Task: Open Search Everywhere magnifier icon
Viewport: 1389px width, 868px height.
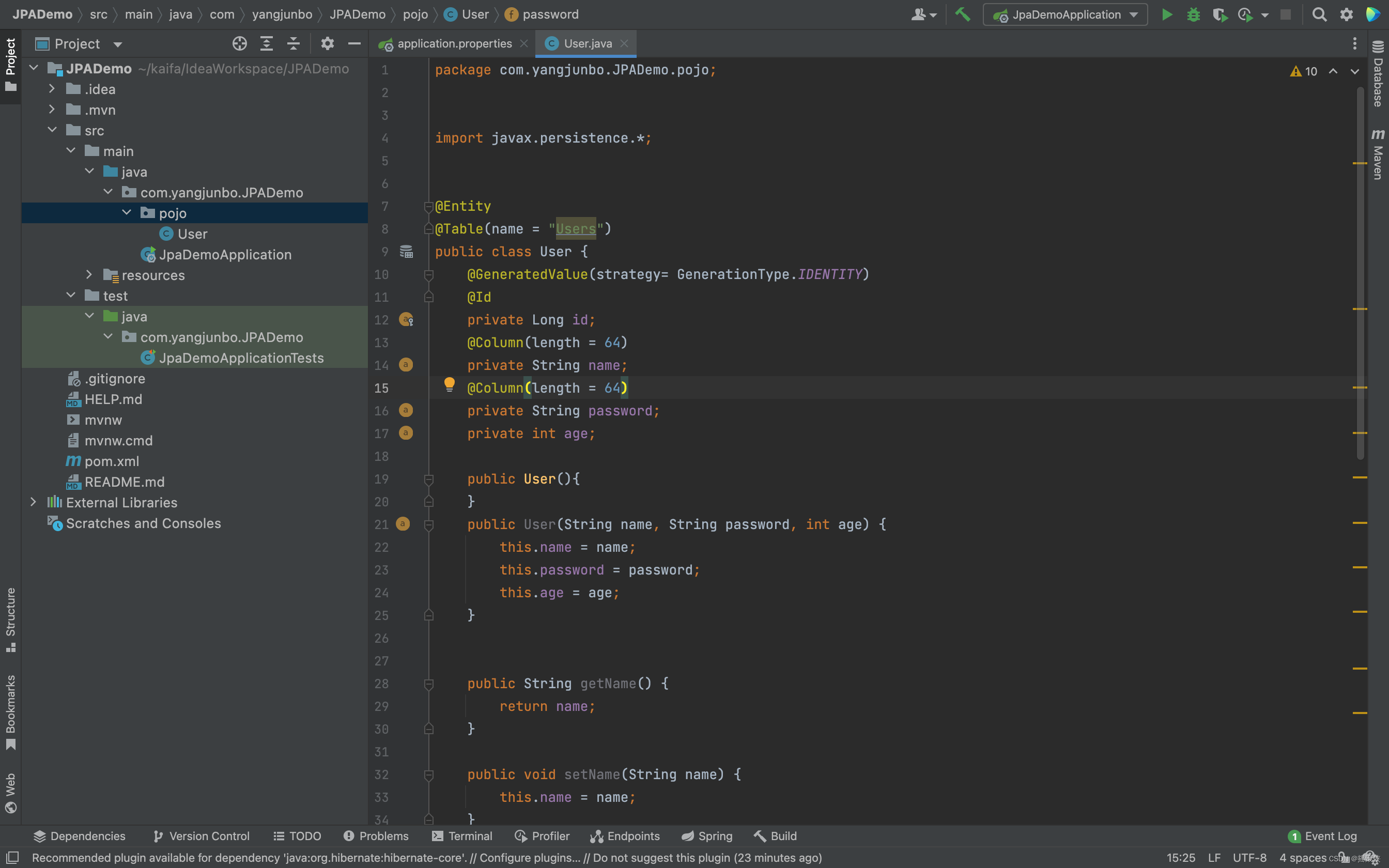Action: click(x=1319, y=15)
